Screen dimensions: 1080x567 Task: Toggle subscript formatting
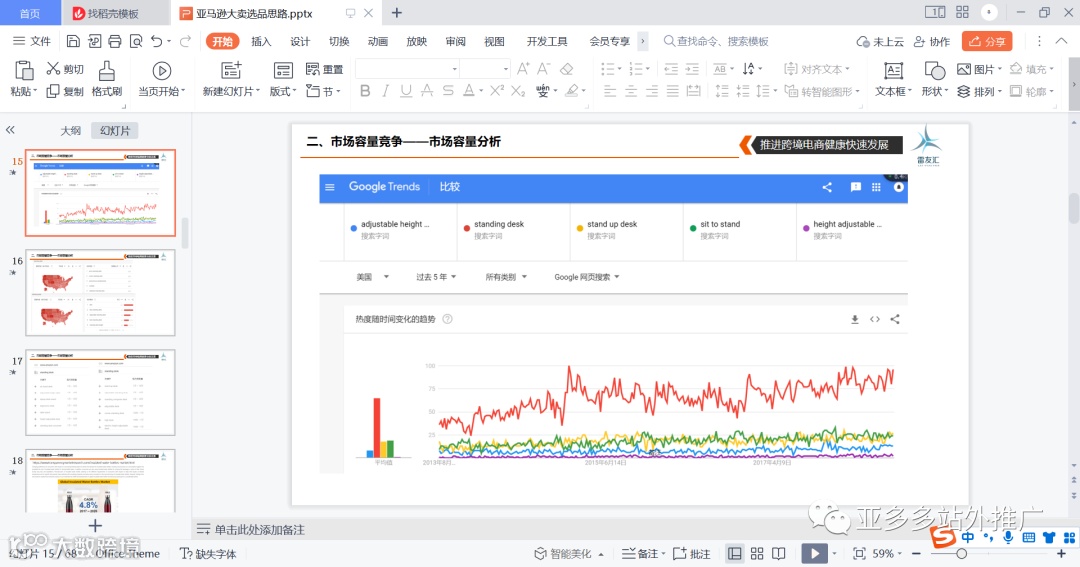pos(519,91)
